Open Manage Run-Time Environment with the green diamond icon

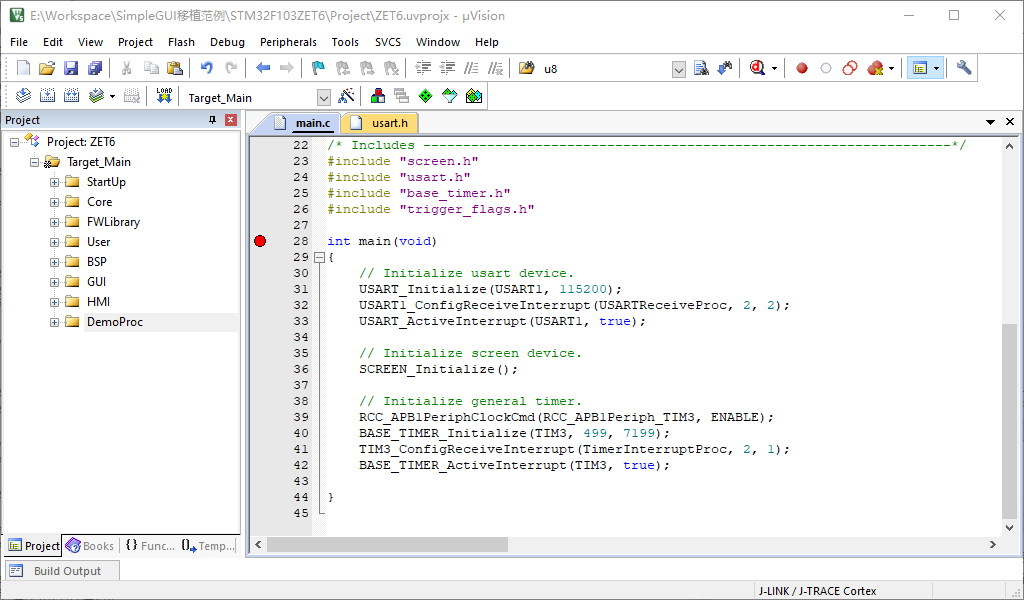click(x=425, y=97)
